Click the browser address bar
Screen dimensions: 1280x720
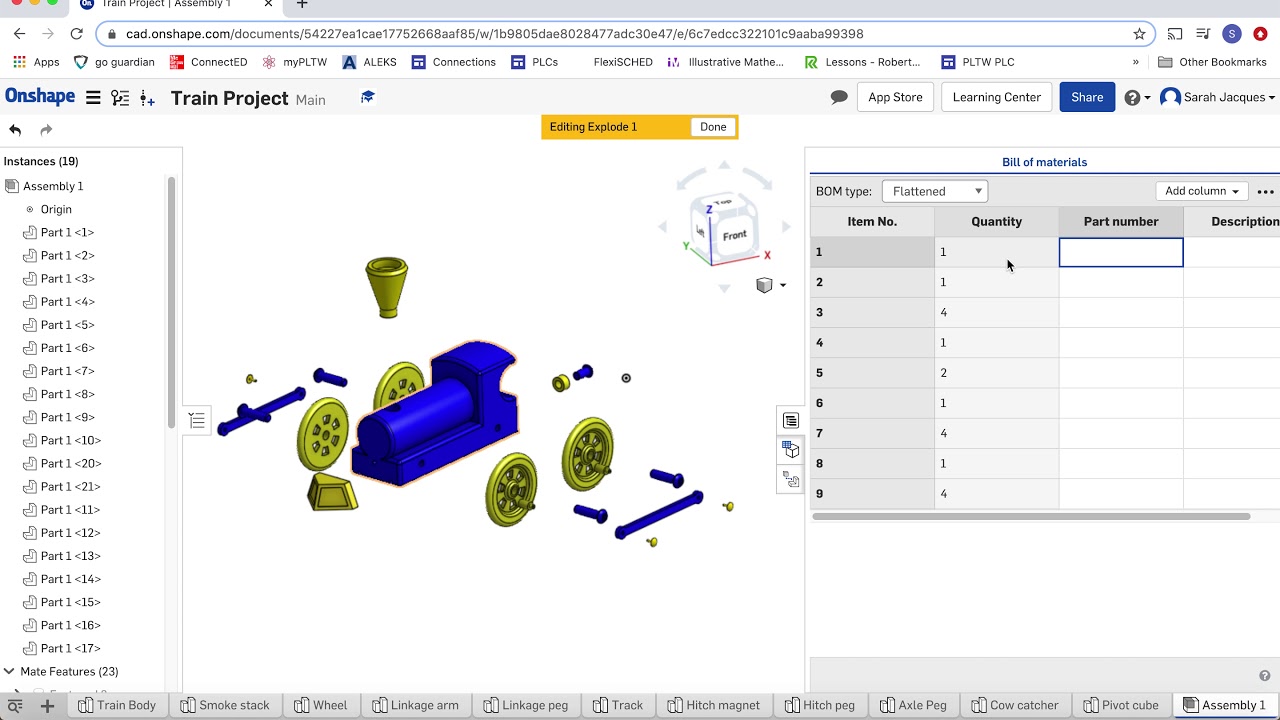click(x=625, y=34)
